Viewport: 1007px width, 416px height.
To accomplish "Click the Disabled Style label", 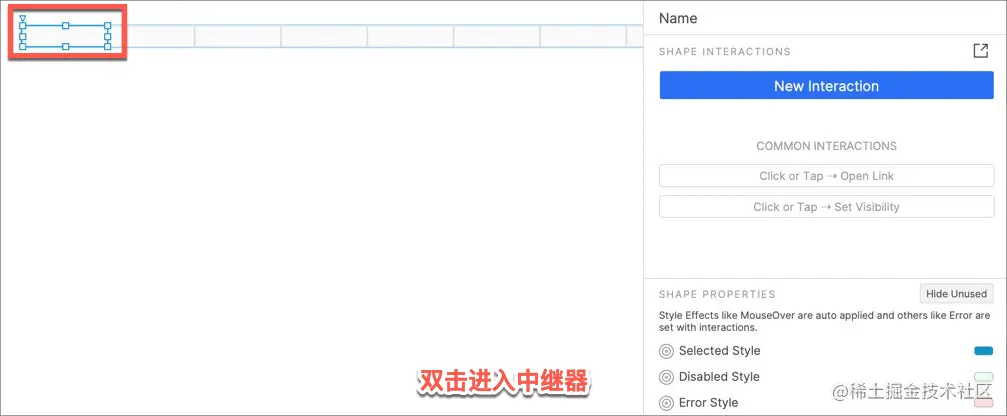I will pos(719,377).
